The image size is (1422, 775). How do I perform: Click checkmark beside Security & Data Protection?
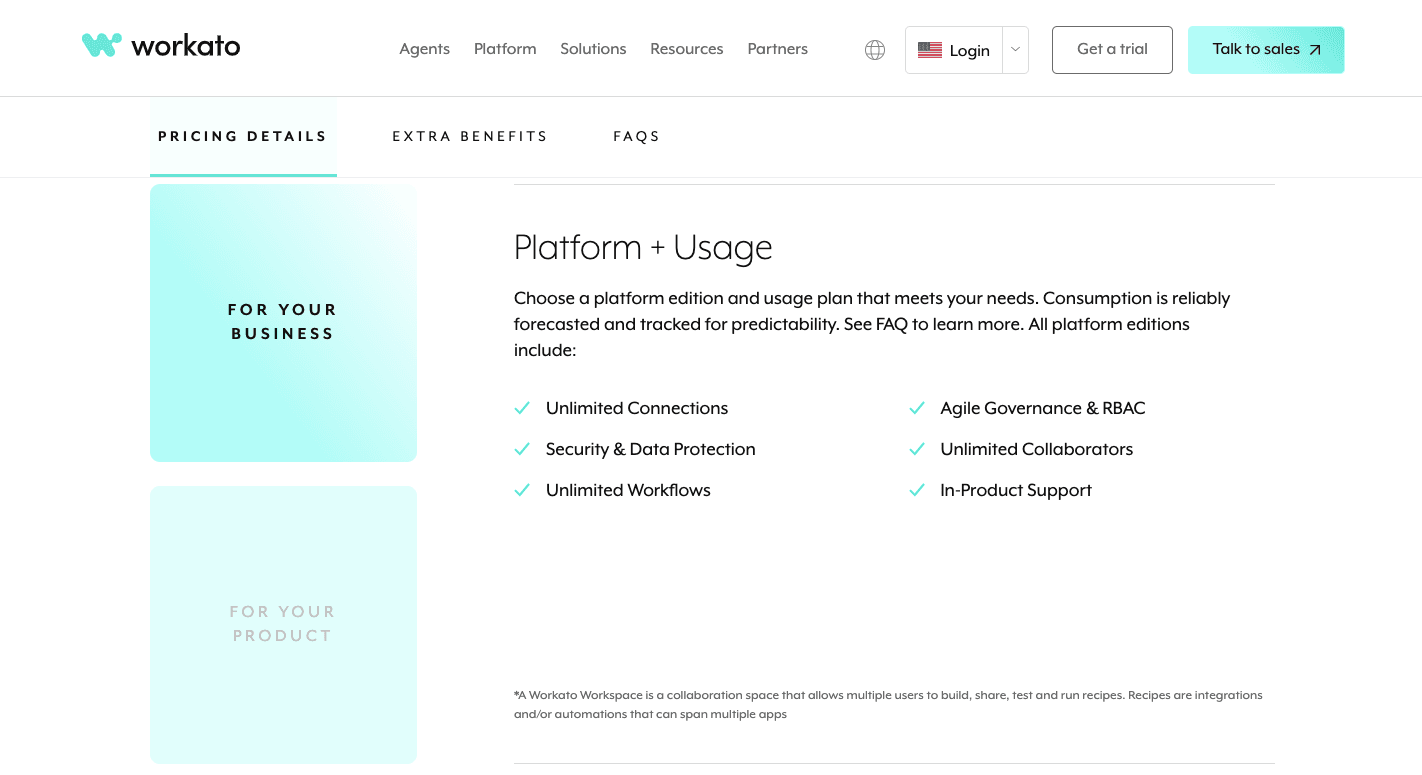coord(522,449)
